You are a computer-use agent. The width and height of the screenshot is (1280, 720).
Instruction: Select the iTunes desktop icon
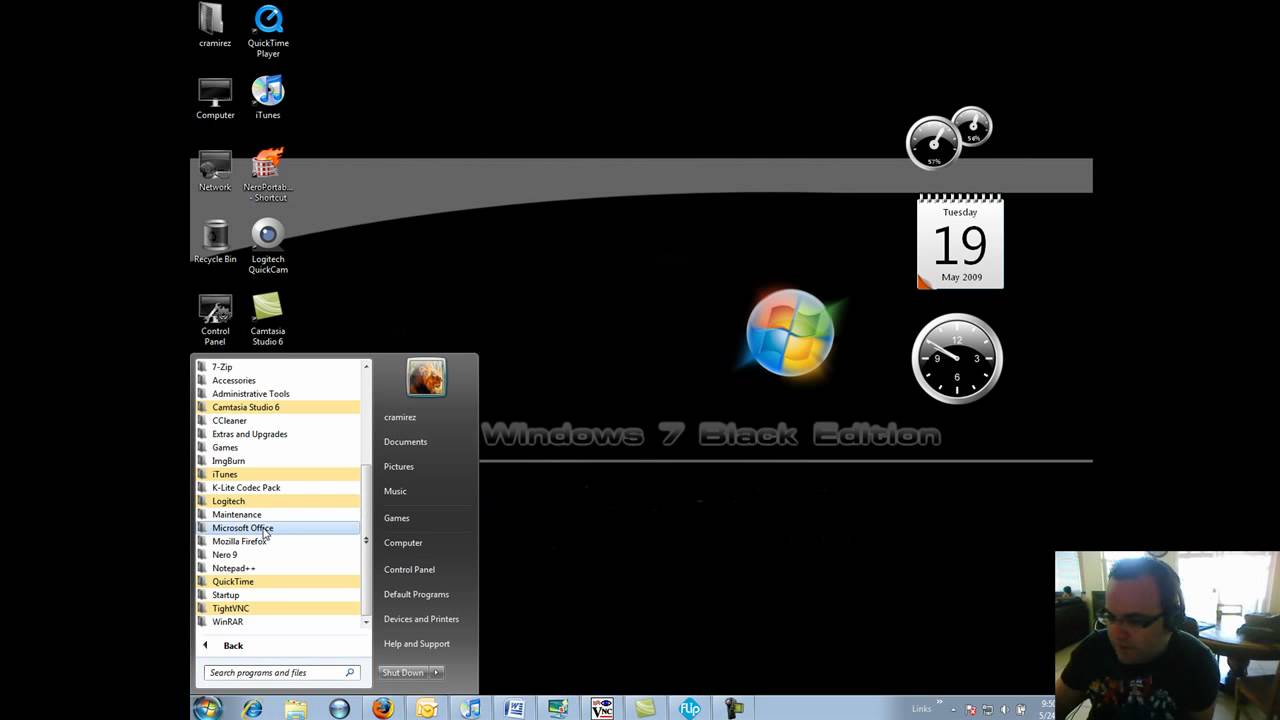268,98
